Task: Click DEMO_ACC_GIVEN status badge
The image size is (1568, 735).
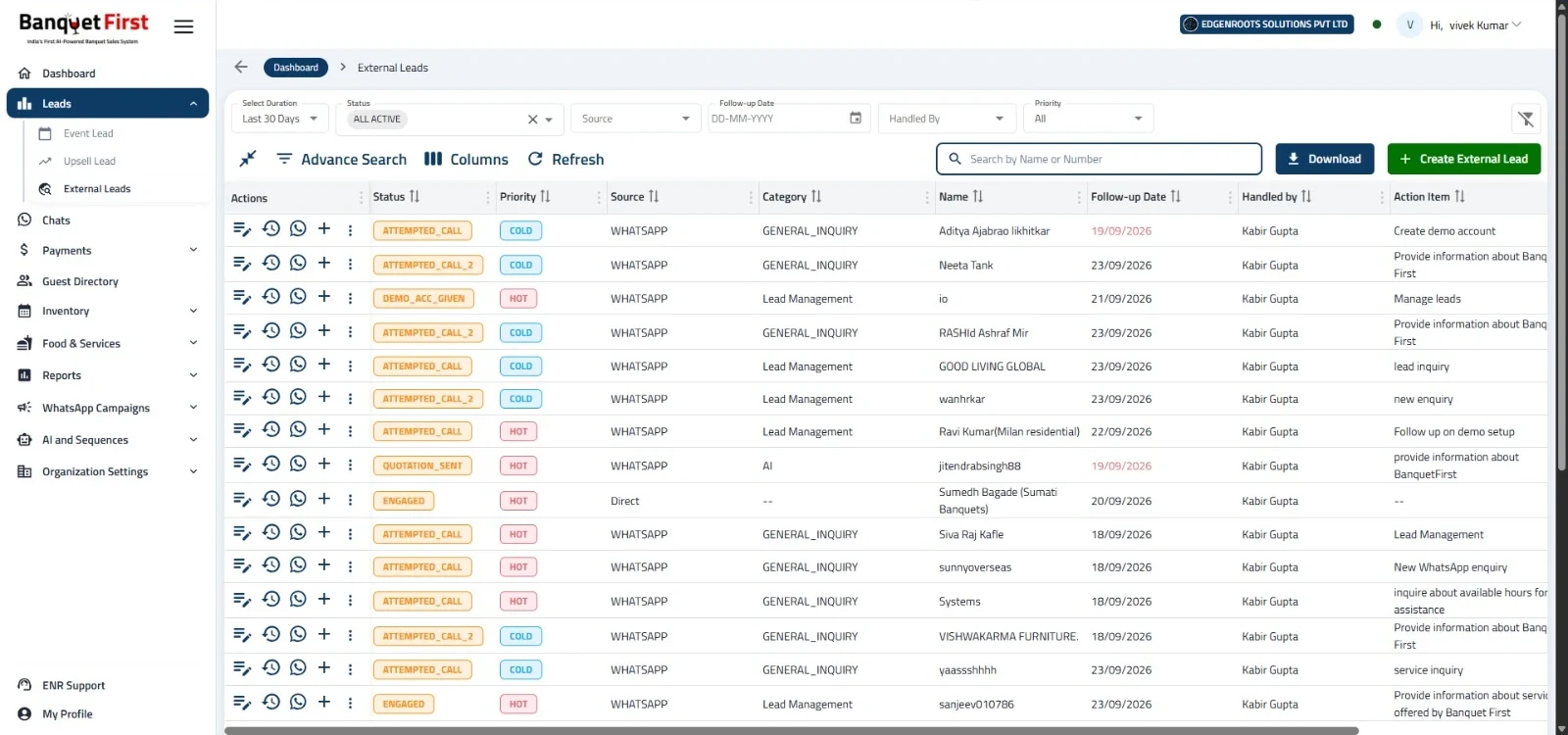Action: 423,298
